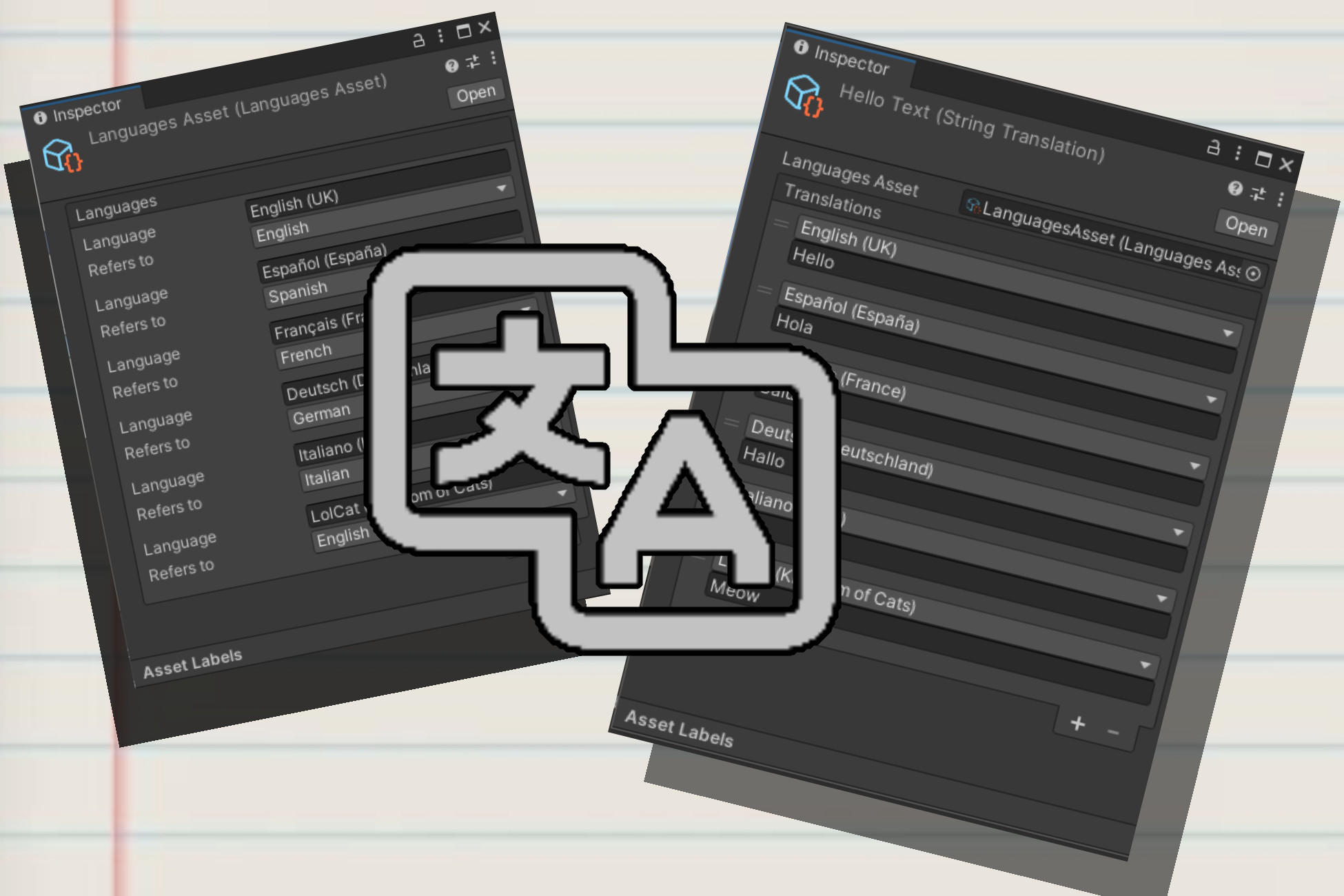This screenshot has height=896, width=1344.
Task: Click 'Languages Asset (Languages Asset)' title text
Action: pyautogui.click(x=238, y=108)
